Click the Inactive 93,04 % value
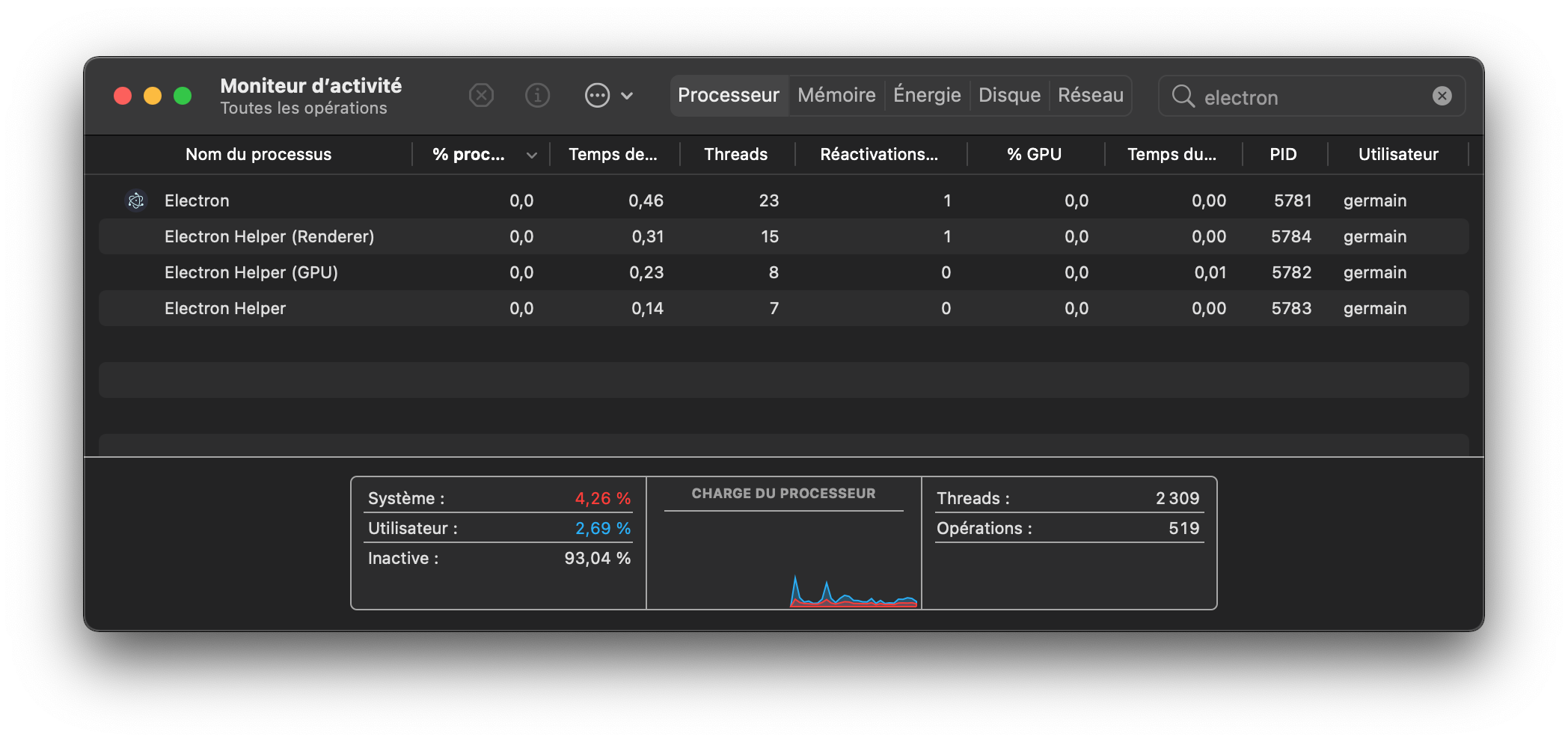Viewport: 1568px width, 742px height. 598,558
